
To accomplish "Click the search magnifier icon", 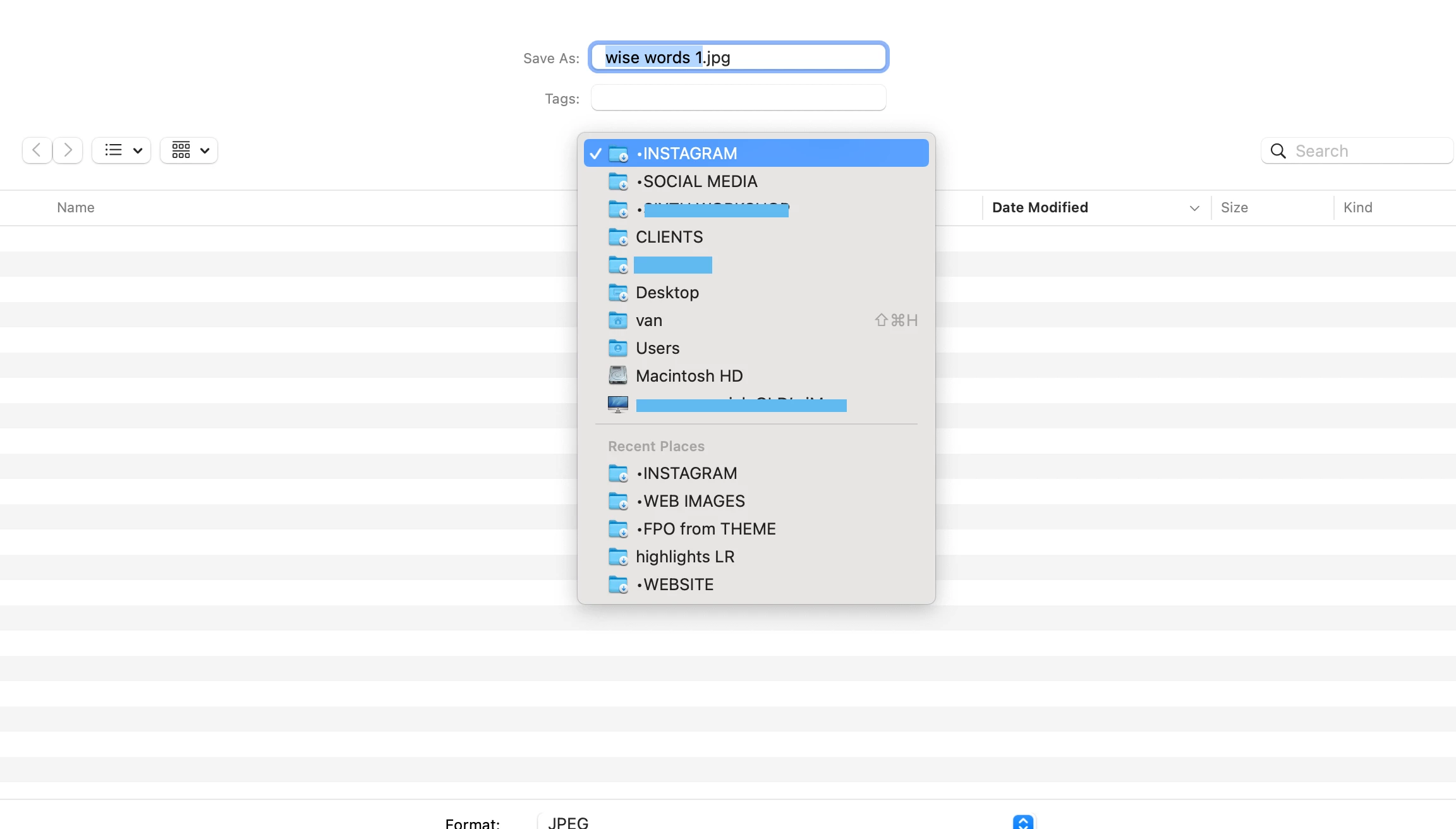I will pos(1278,151).
